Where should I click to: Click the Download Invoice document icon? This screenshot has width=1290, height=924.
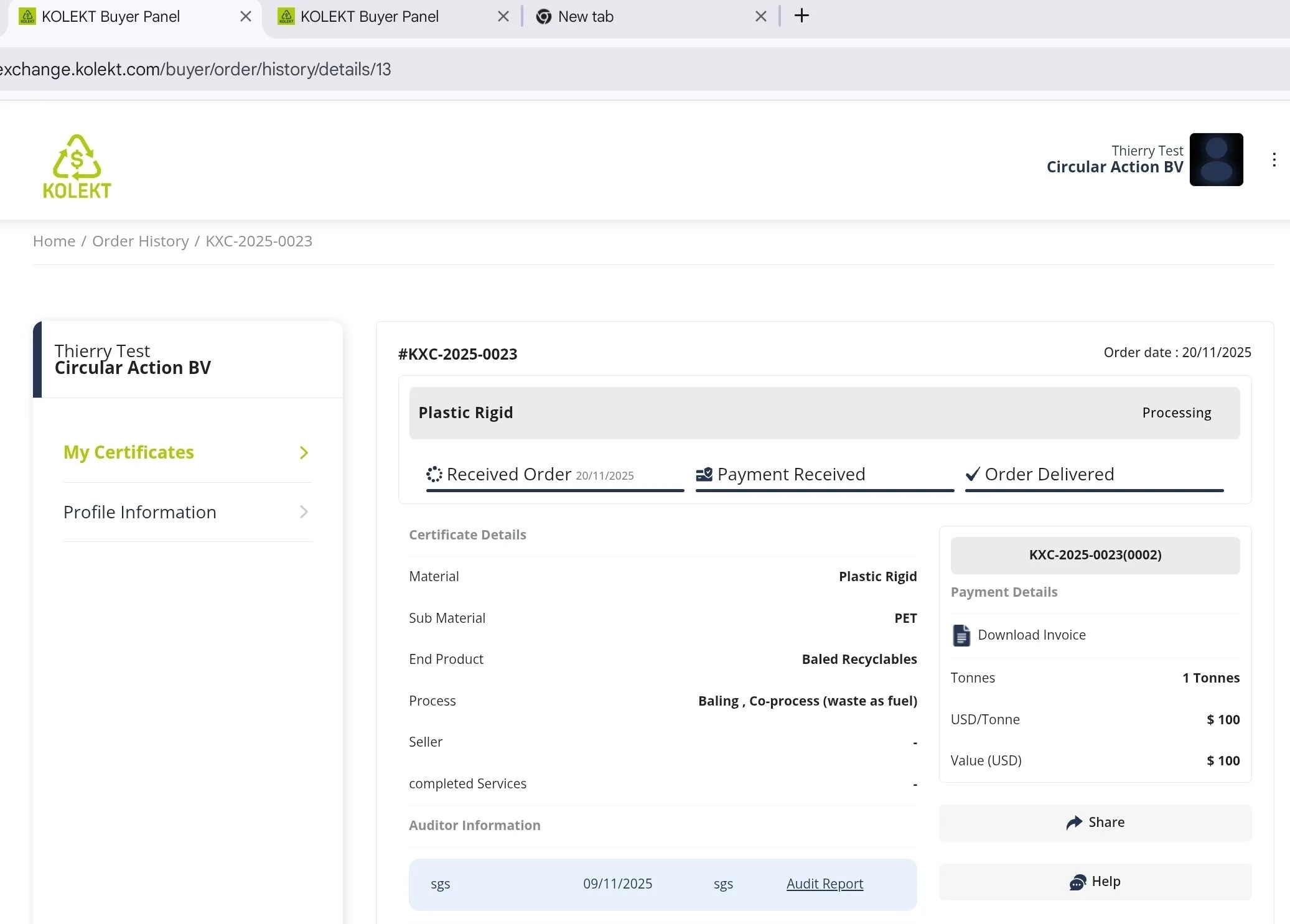coord(961,635)
